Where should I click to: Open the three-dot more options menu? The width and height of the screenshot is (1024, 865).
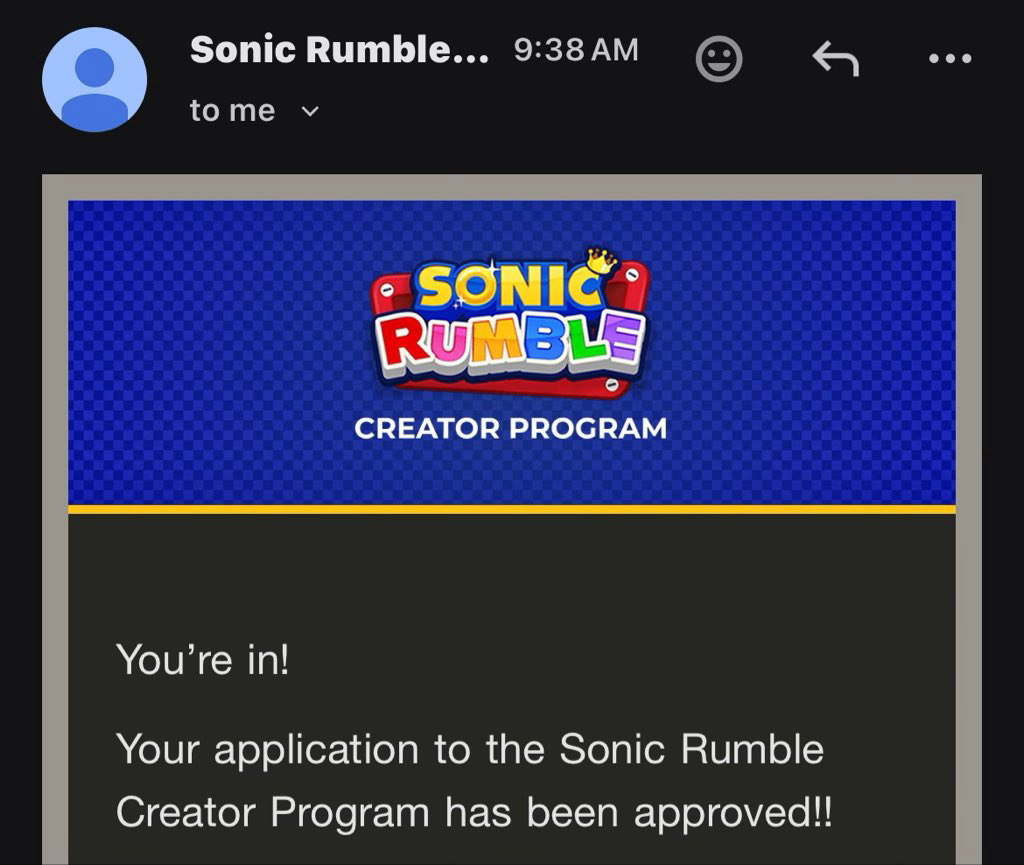[x=949, y=60]
